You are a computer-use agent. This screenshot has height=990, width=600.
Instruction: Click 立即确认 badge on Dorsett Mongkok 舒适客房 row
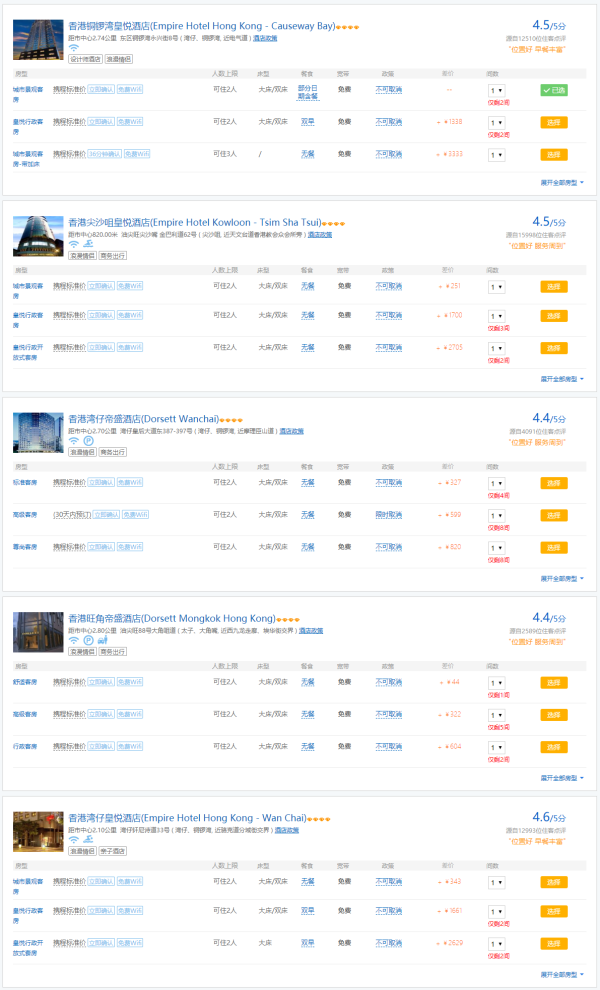101,682
